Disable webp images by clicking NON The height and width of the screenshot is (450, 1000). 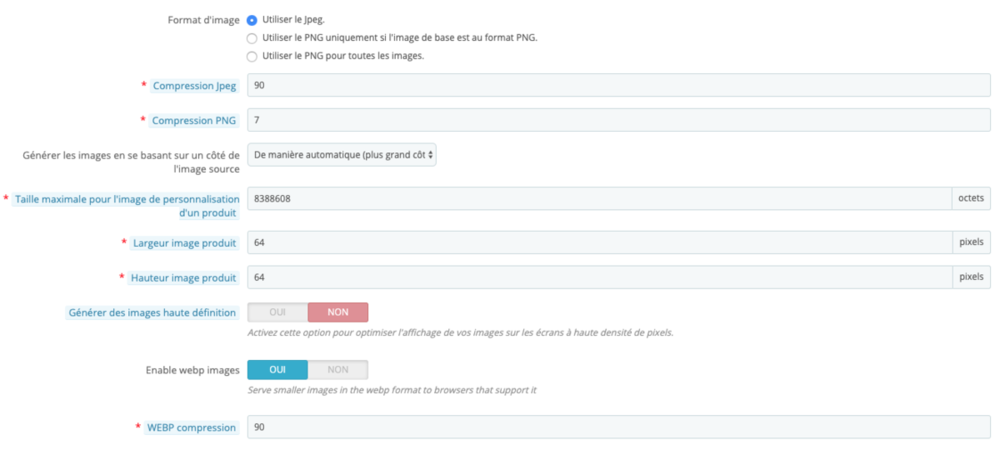[x=338, y=370]
